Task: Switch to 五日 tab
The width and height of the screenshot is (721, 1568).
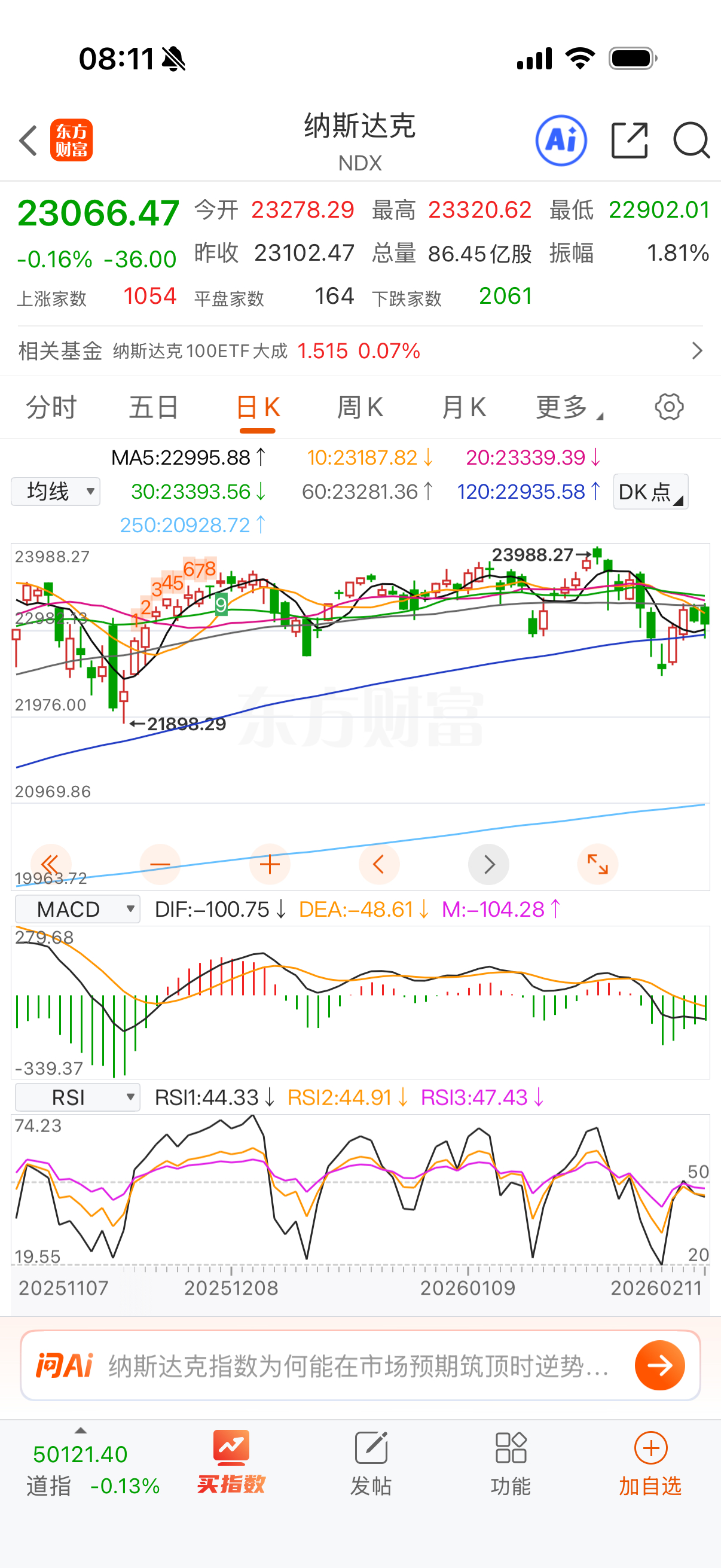Action: 153,407
